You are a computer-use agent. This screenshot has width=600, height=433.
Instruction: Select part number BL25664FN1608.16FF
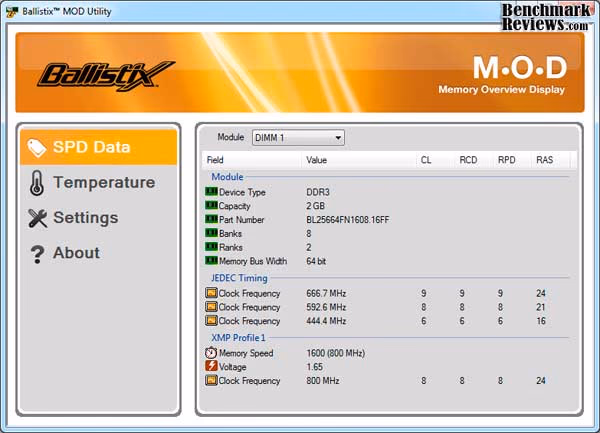(x=347, y=220)
